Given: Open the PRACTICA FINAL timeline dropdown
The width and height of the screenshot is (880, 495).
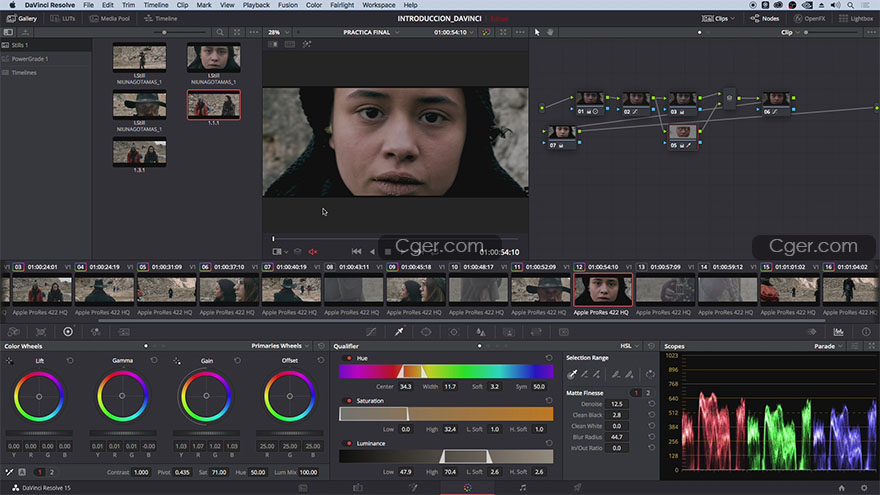Looking at the screenshot, I should [371, 33].
